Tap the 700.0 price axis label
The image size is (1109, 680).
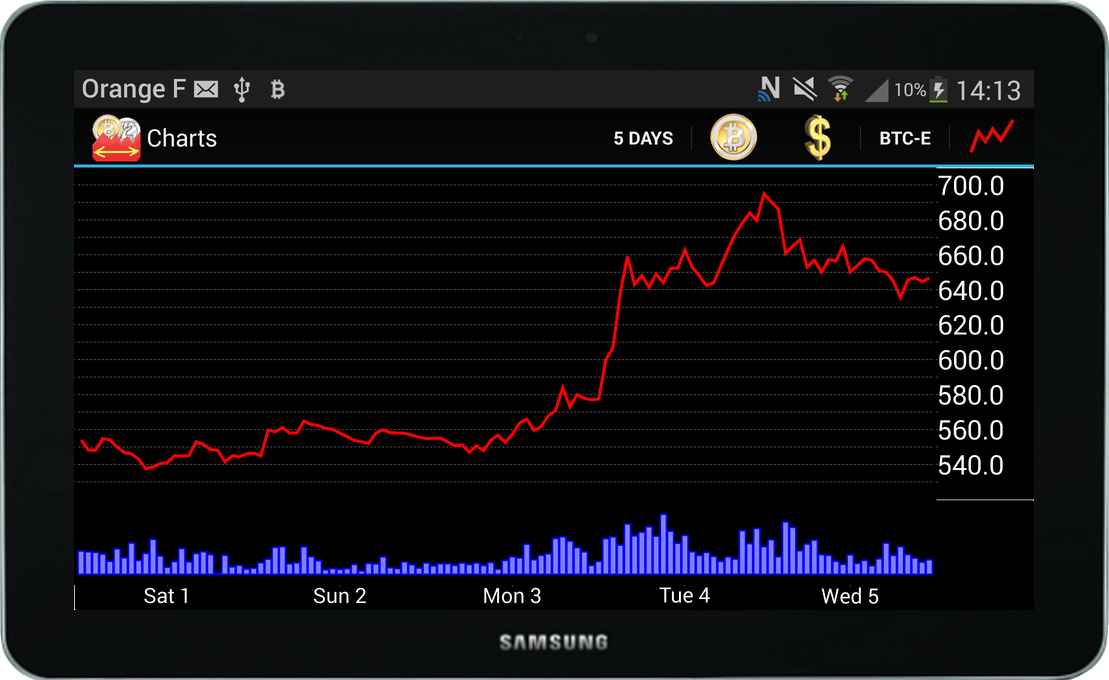coord(971,186)
